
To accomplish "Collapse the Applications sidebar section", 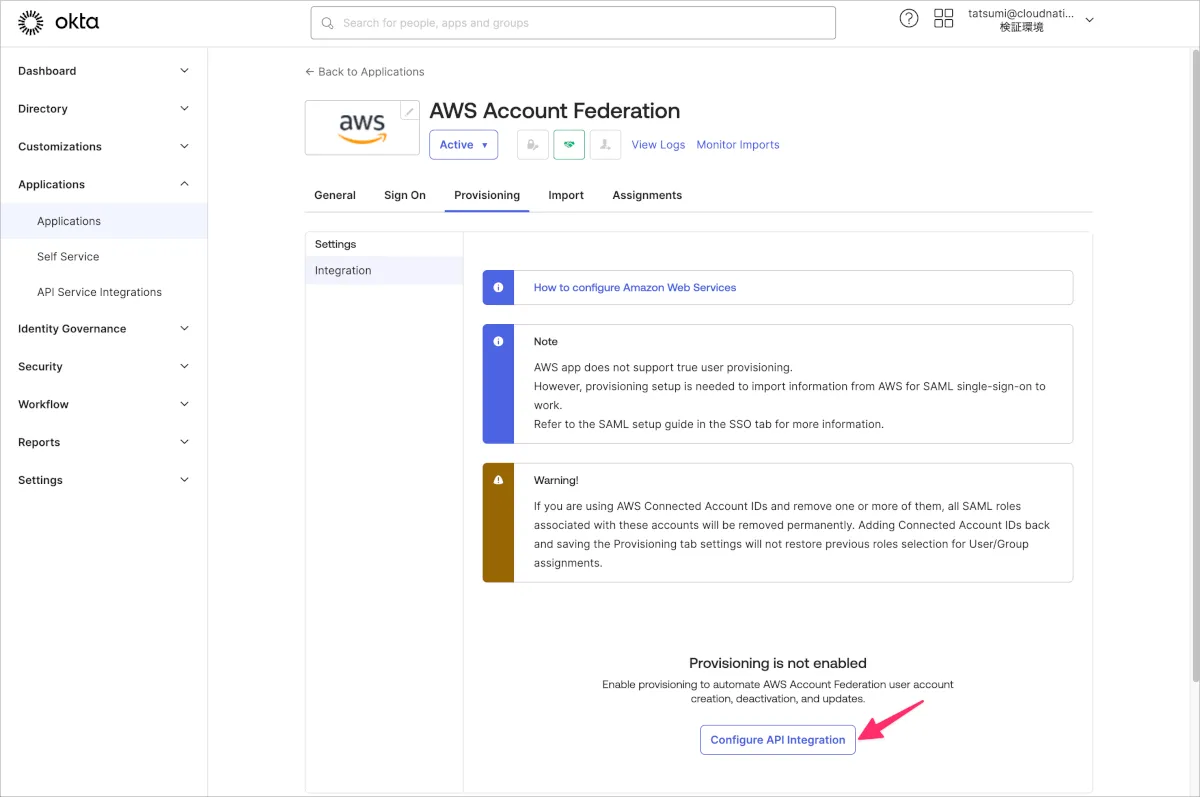I will 103,184.
